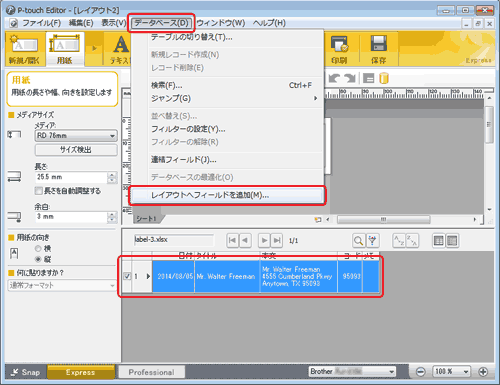Click the zoom in plus icon

(x=483, y=372)
